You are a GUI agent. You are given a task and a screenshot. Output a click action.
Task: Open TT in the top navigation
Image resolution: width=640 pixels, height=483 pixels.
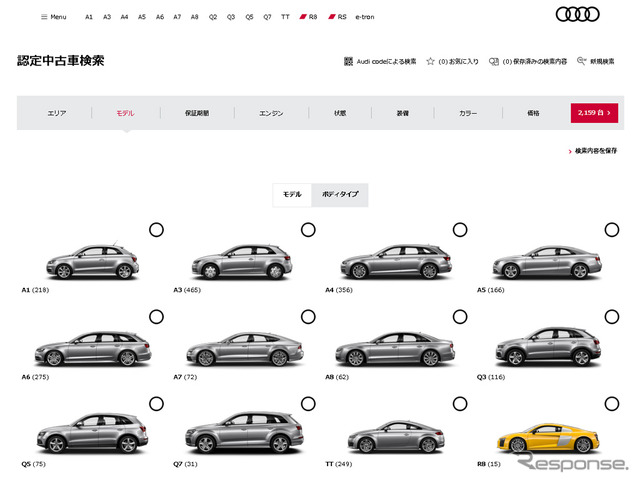click(x=285, y=17)
